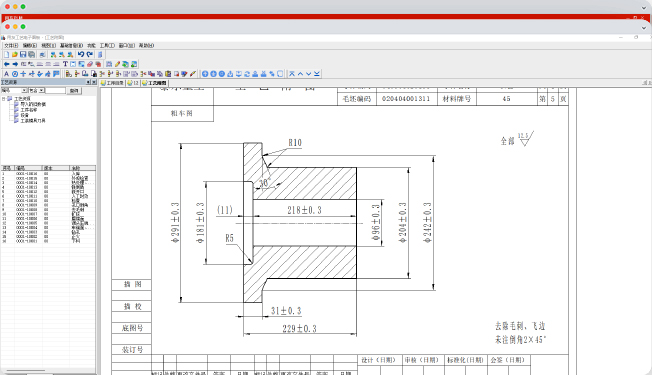
Task: Click the blue refresh arrows icon
Action: (x=247, y=74)
